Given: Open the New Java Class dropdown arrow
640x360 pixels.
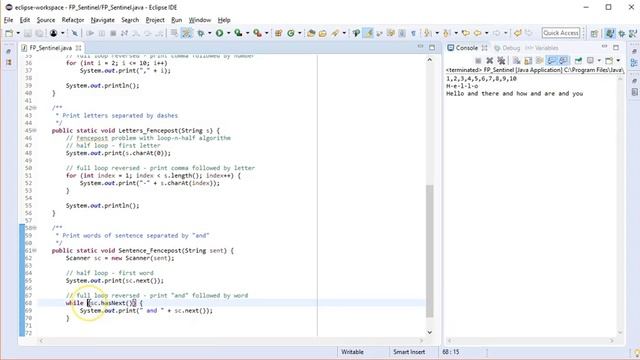Looking at the screenshot, I should pos(299,33).
